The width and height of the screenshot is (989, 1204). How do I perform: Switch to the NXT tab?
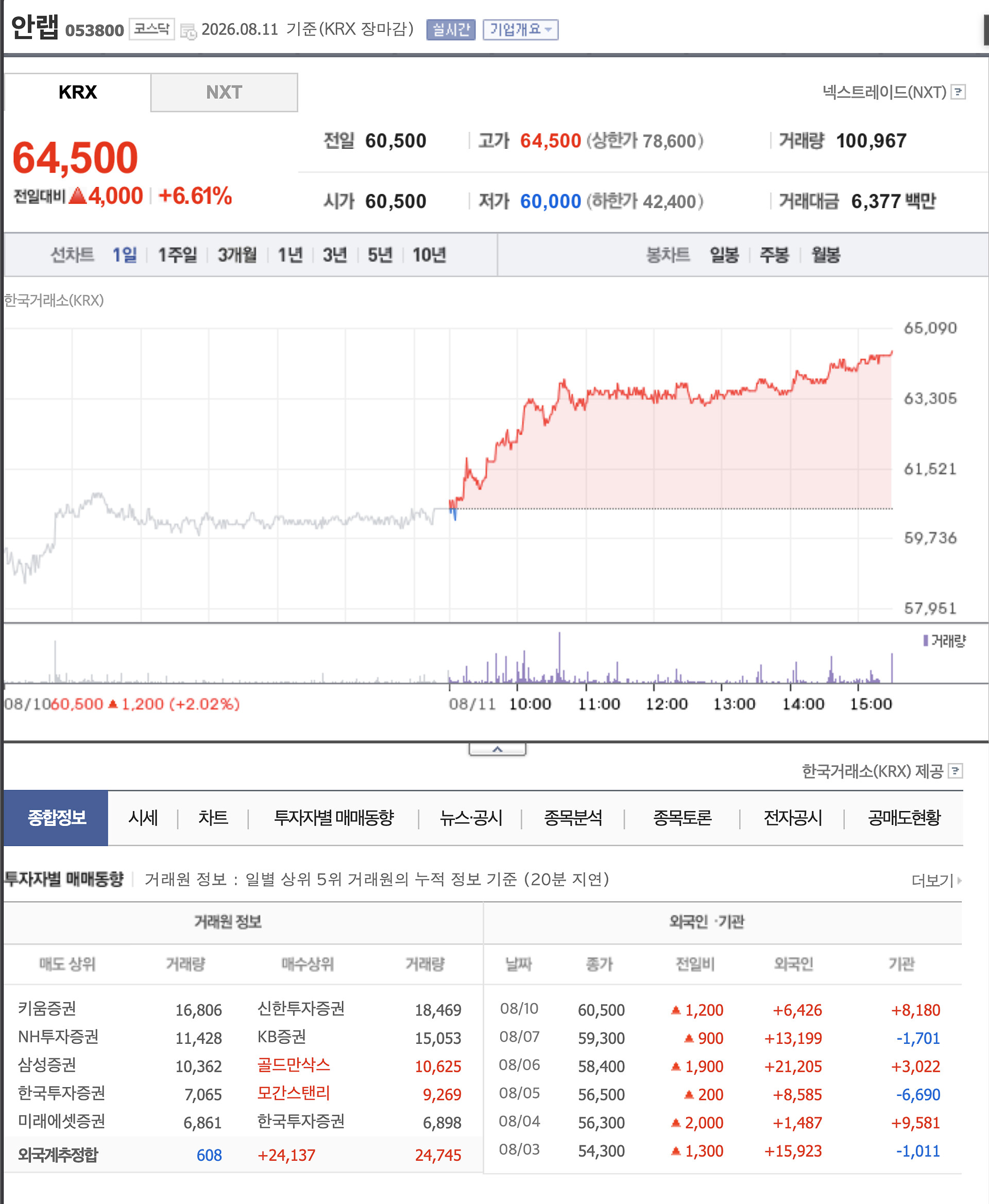click(224, 92)
